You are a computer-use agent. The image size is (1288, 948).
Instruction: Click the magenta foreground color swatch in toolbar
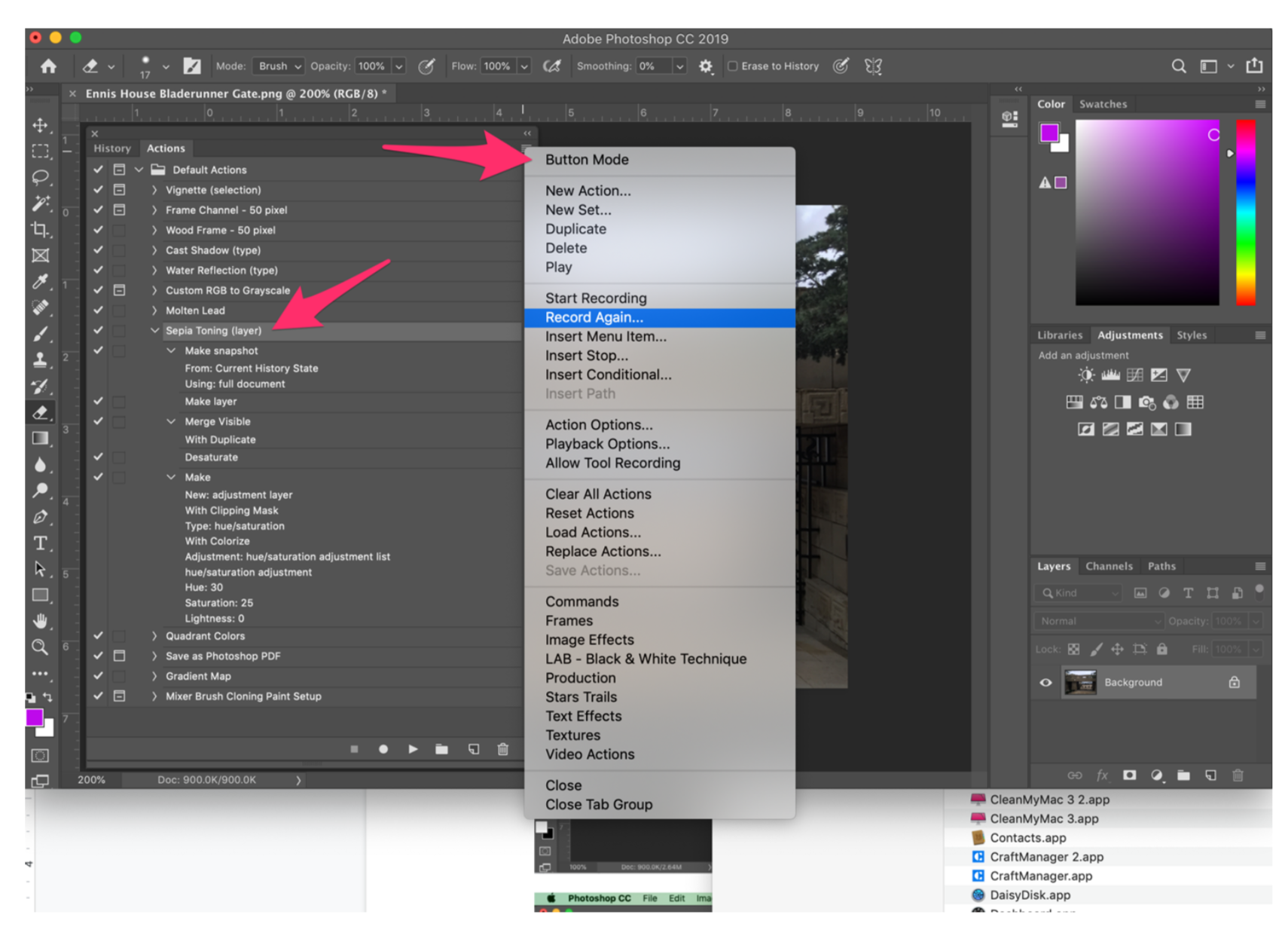(34, 717)
